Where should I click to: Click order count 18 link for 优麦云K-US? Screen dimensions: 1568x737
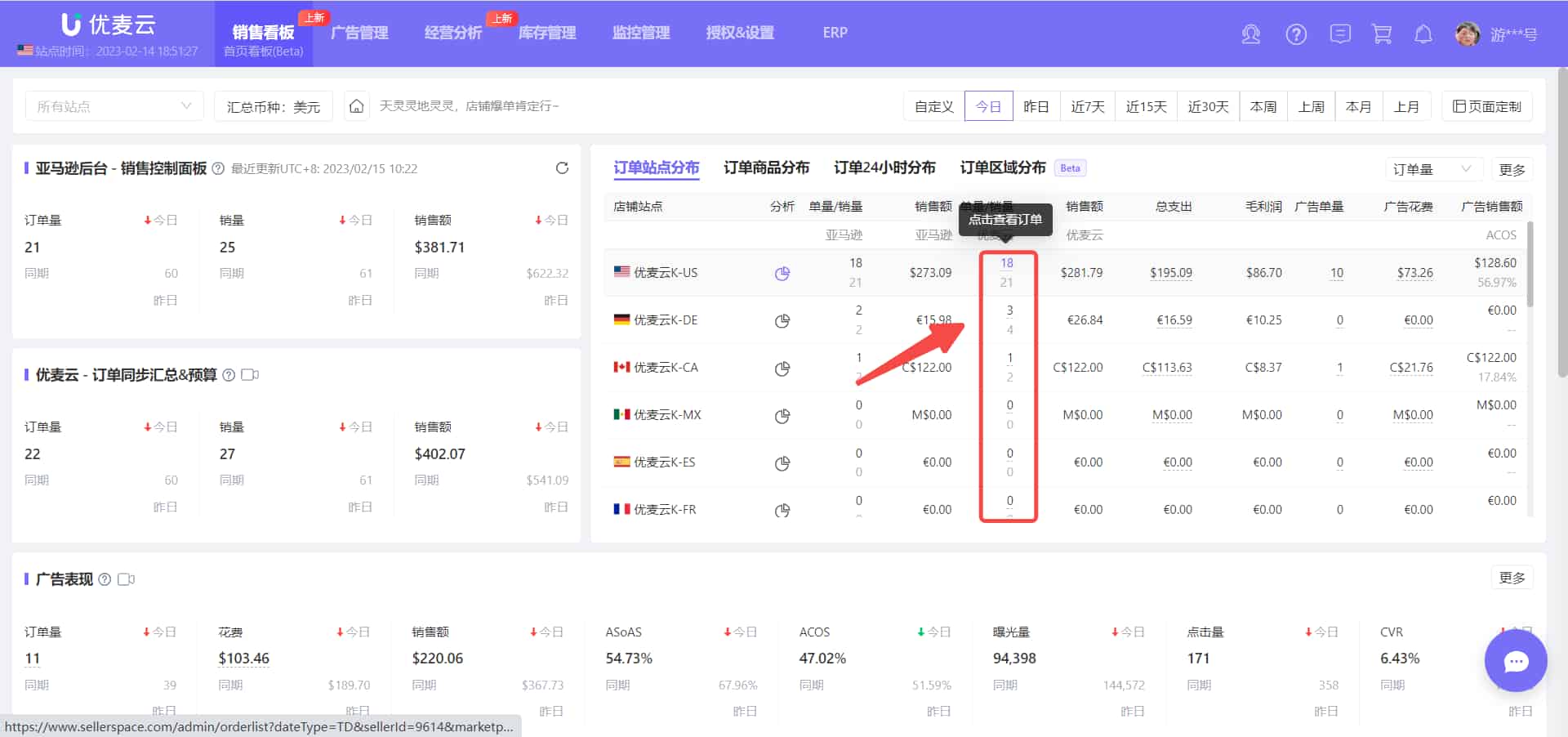(x=1007, y=263)
